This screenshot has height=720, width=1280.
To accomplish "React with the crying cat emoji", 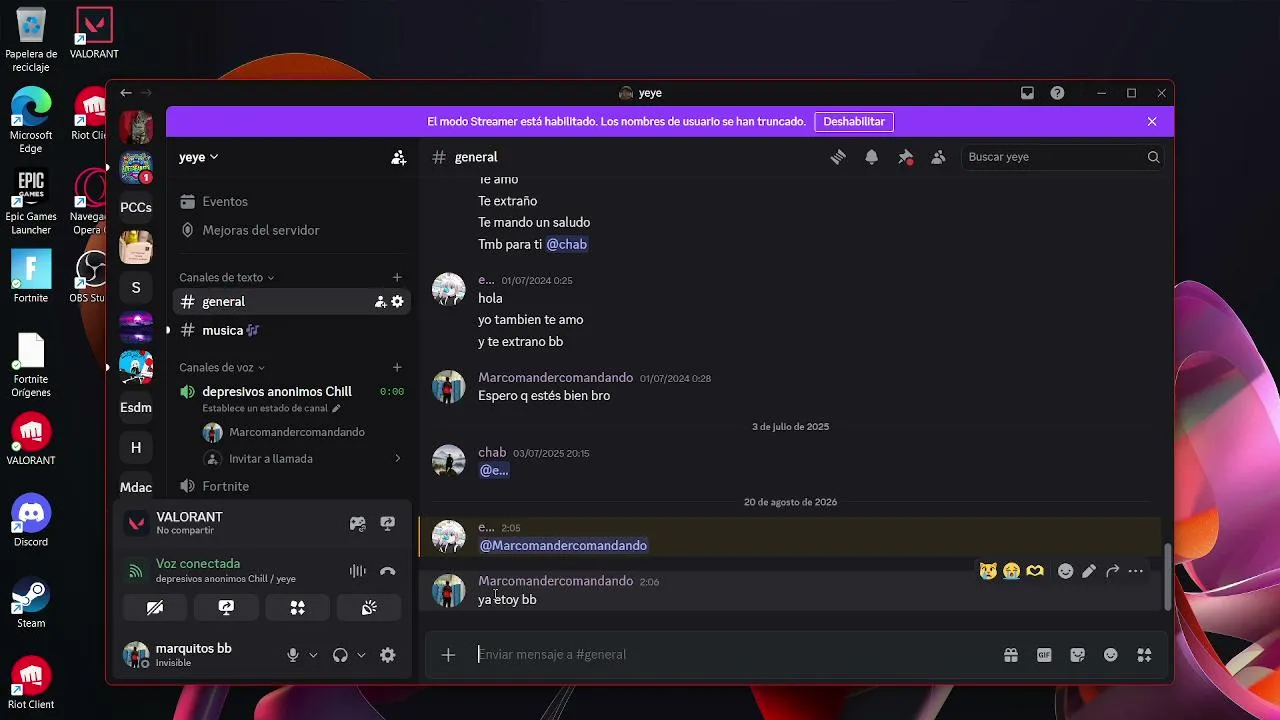I will 988,571.
